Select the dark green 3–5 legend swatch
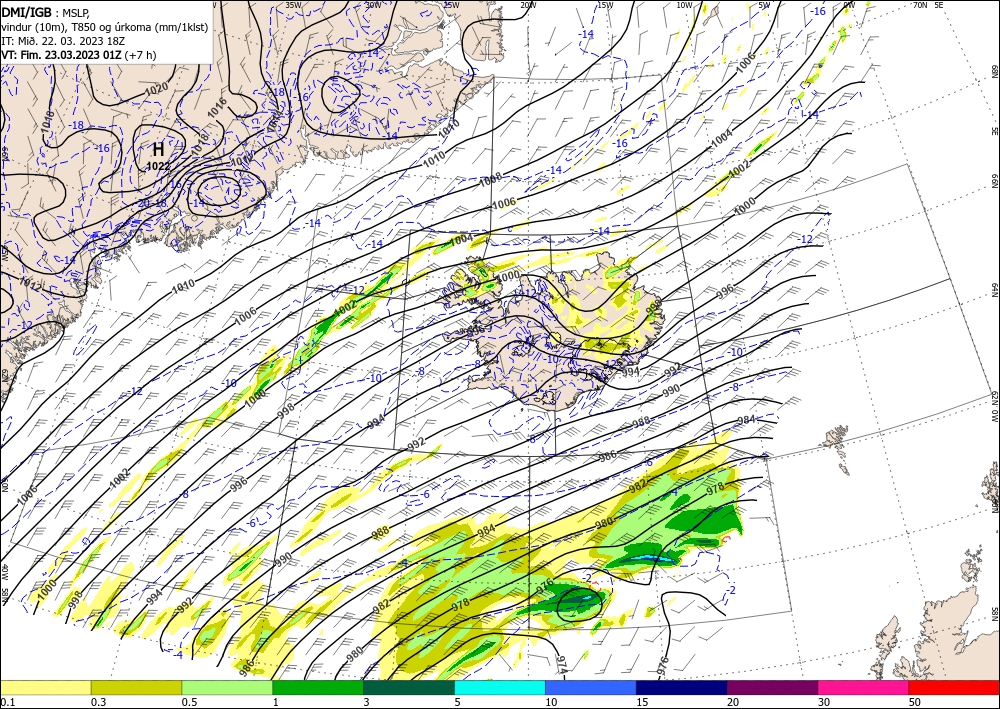This screenshot has width=1000, height=709. point(409,687)
